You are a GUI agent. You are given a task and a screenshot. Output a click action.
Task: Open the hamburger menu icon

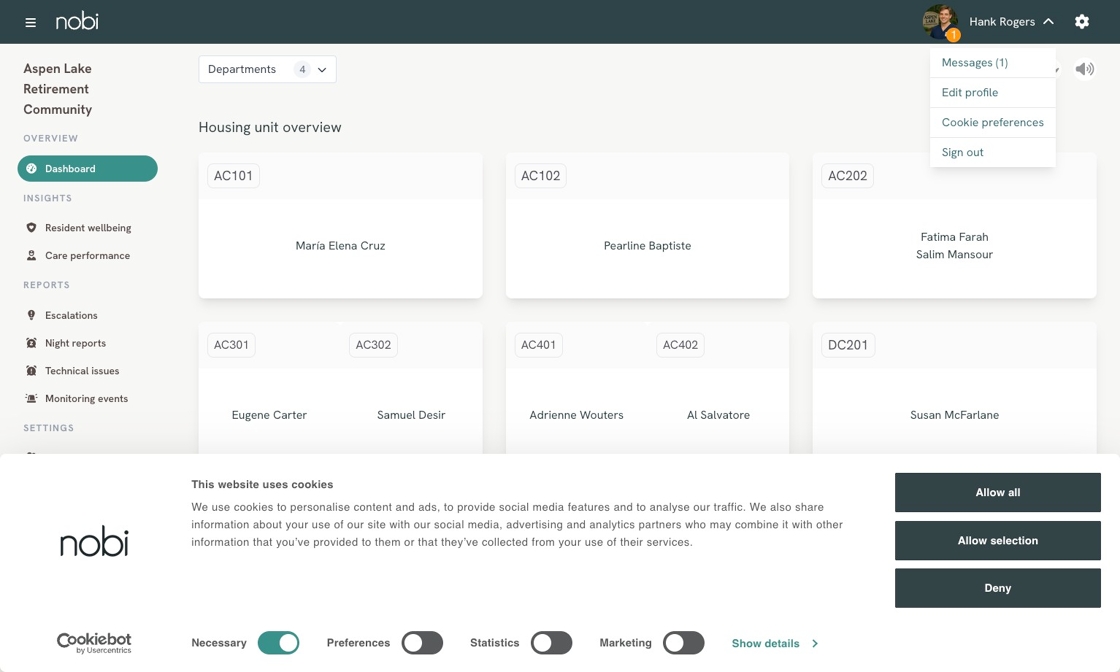click(30, 22)
